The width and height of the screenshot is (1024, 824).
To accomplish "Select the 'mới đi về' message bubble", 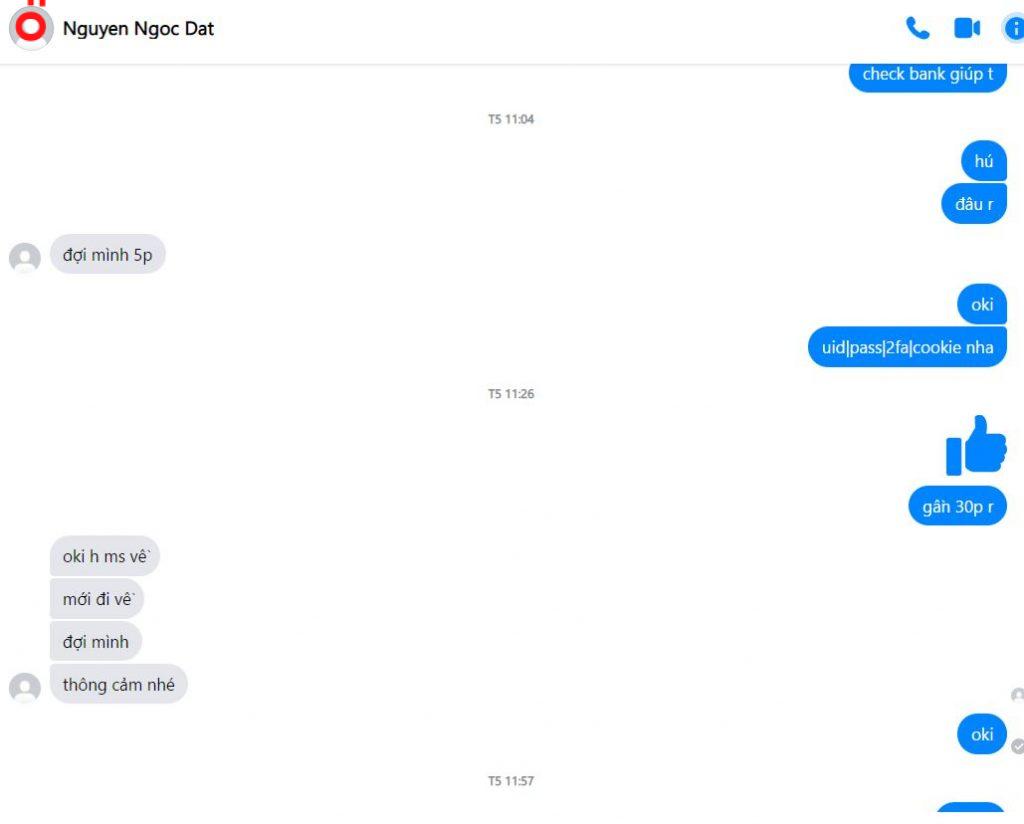I will 97,599.
